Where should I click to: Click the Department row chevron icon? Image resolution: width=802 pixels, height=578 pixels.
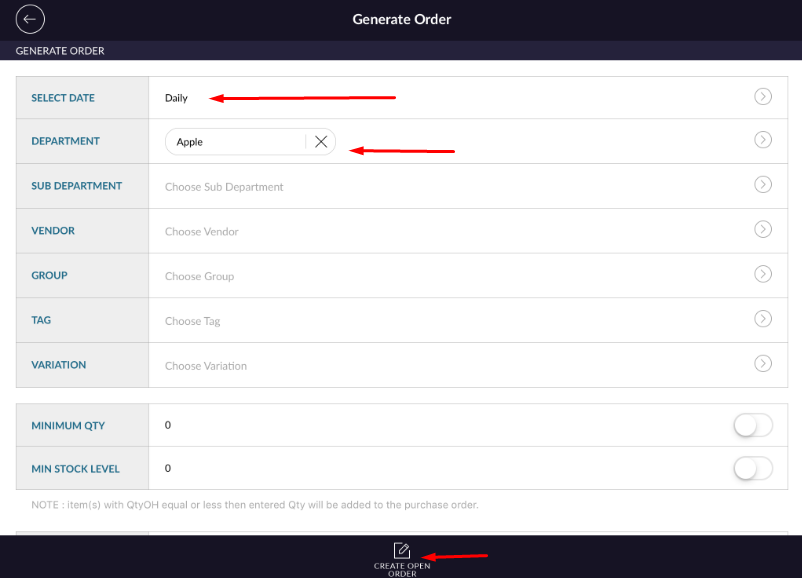[763, 140]
